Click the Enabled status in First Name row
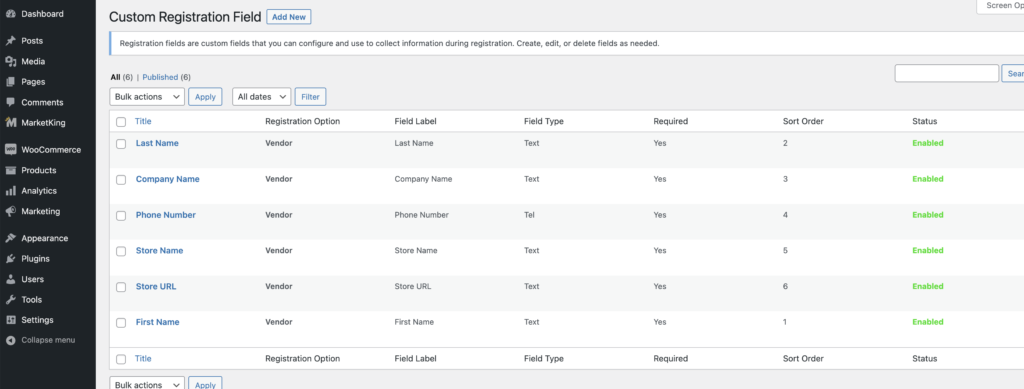Viewport: 1024px width, 389px height. click(928, 322)
